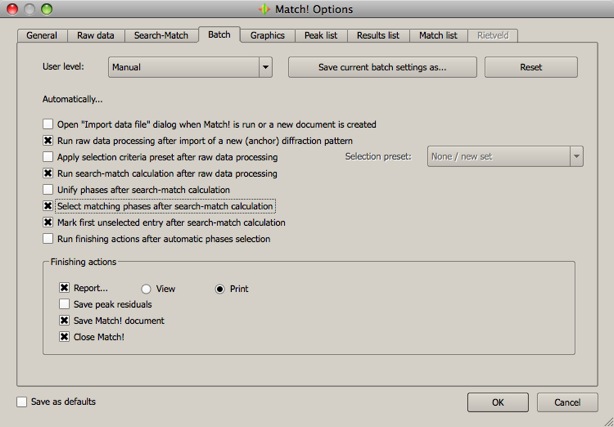Screen dimensions: 614x427
Task: Enable Save peak residuals checkbox
Action: [x=64, y=304]
